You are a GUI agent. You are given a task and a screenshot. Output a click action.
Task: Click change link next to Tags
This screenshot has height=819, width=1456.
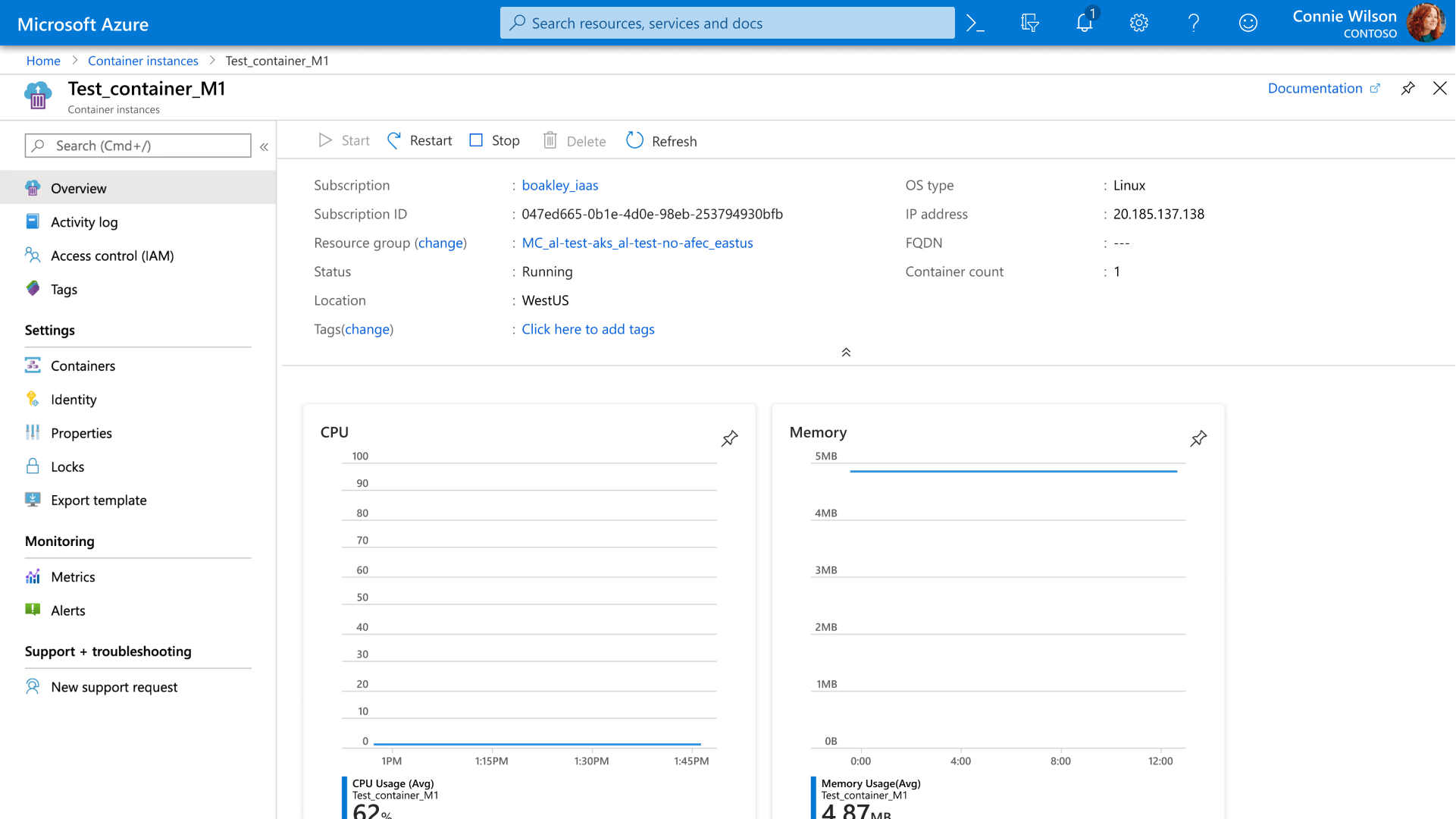(x=367, y=329)
